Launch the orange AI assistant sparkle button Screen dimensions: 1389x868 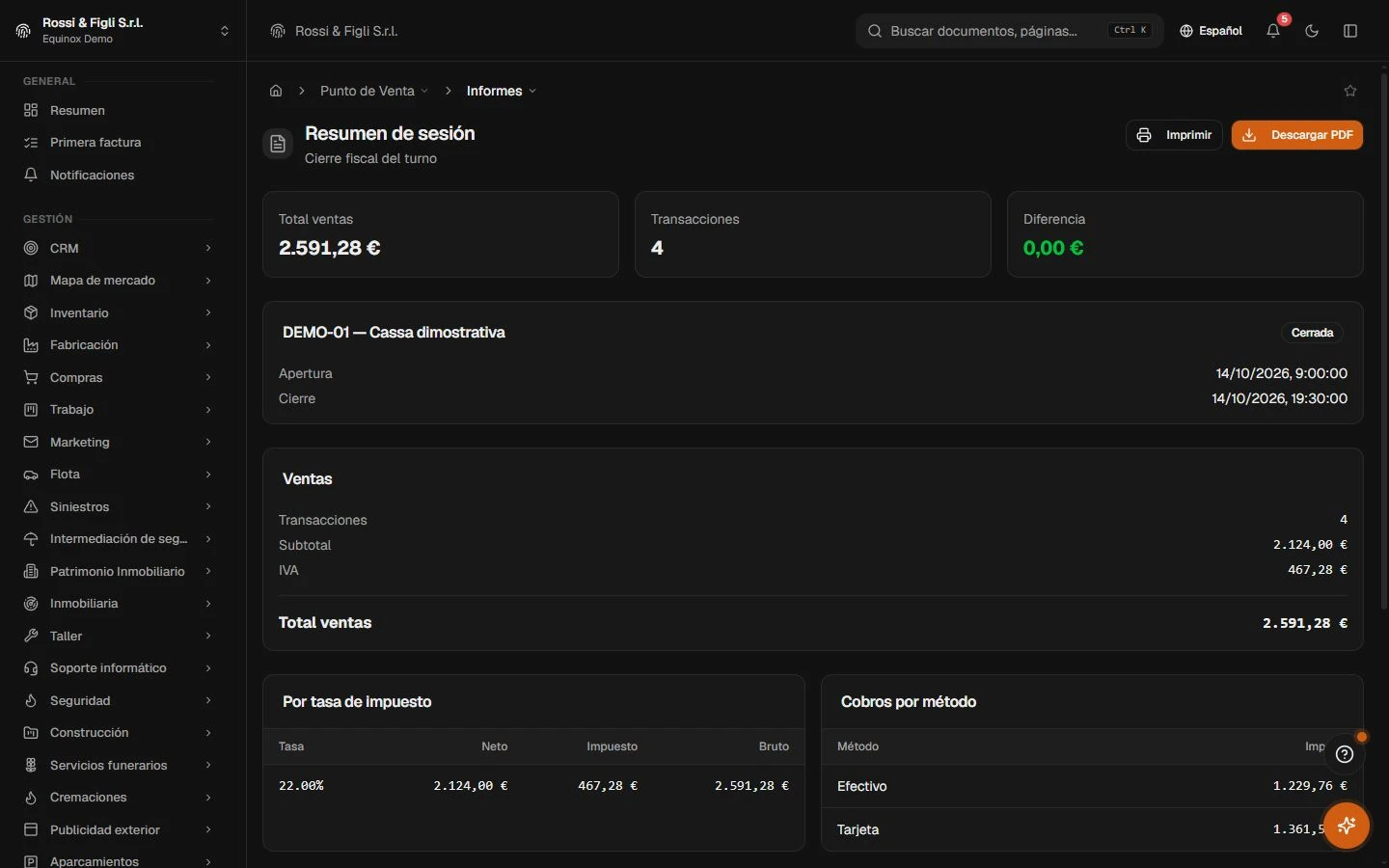tap(1347, 826)
